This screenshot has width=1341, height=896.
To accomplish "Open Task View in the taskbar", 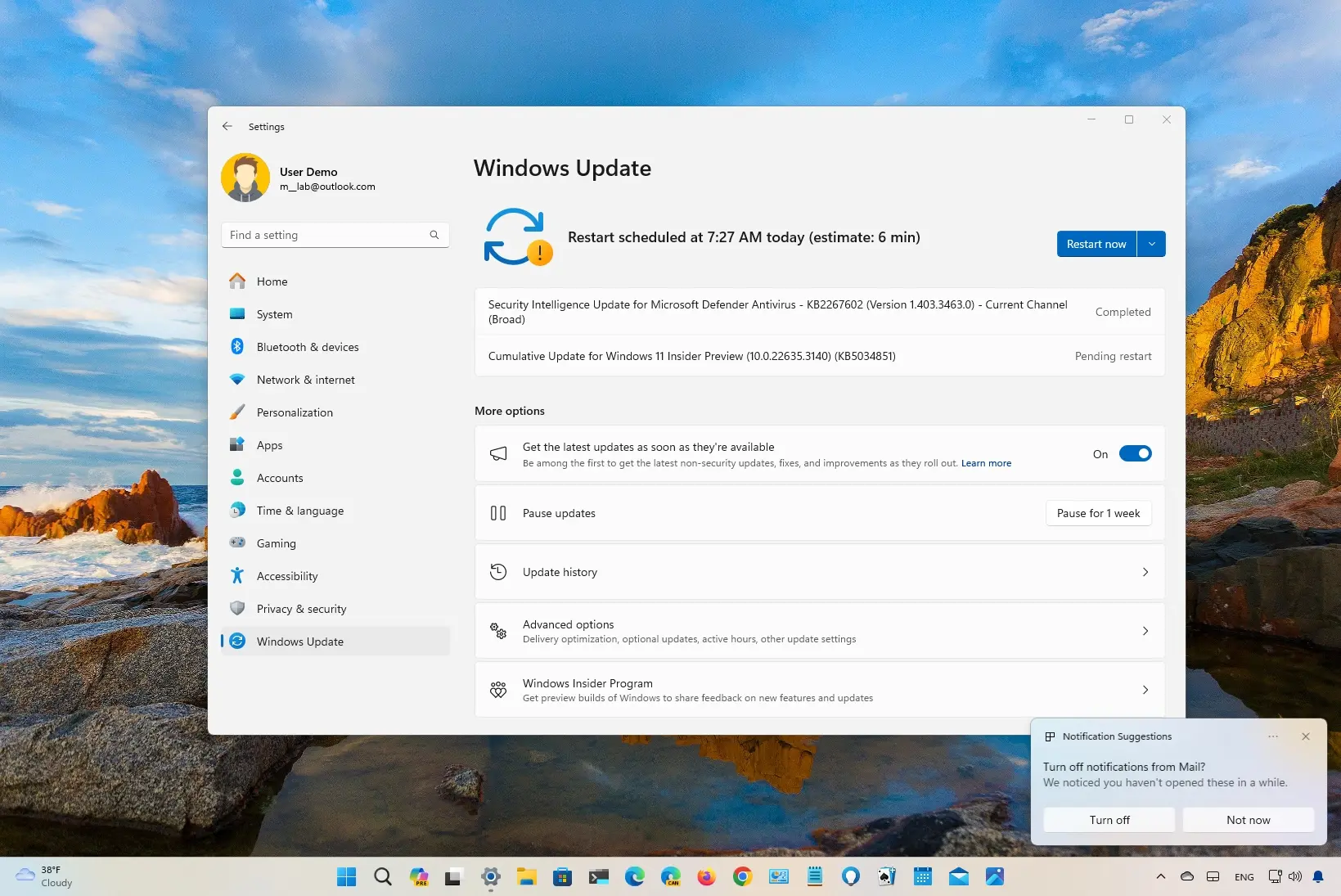I will tap(454, 876).
